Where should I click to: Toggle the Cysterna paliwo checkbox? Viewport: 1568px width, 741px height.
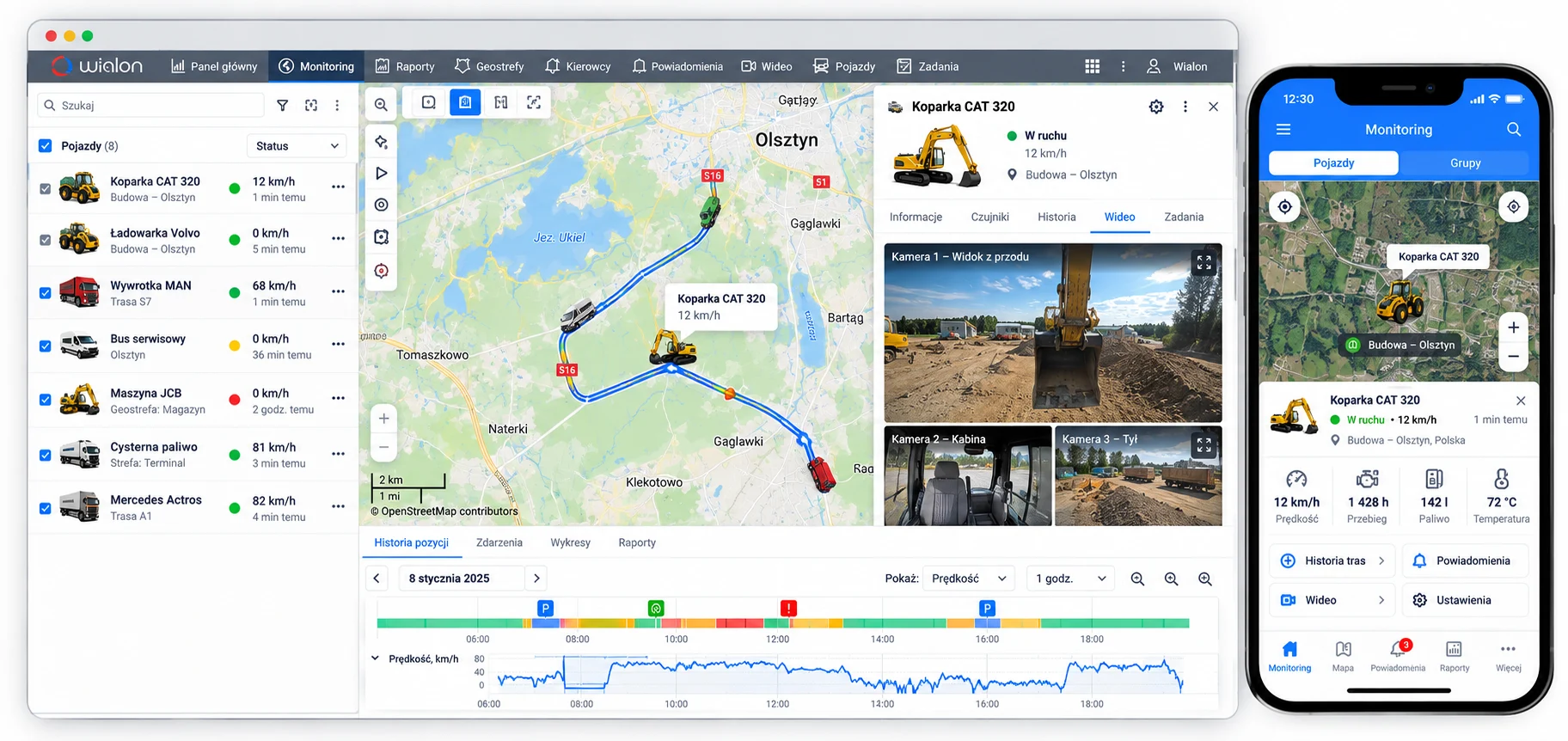click(x=46, y=455)
